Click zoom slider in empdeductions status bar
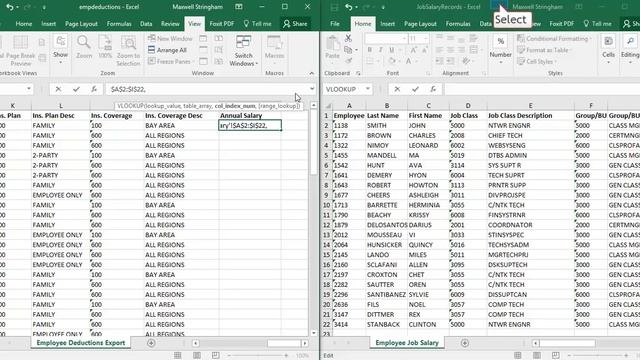Viewport: 640px width, 360px height. (x=258, y=356)
